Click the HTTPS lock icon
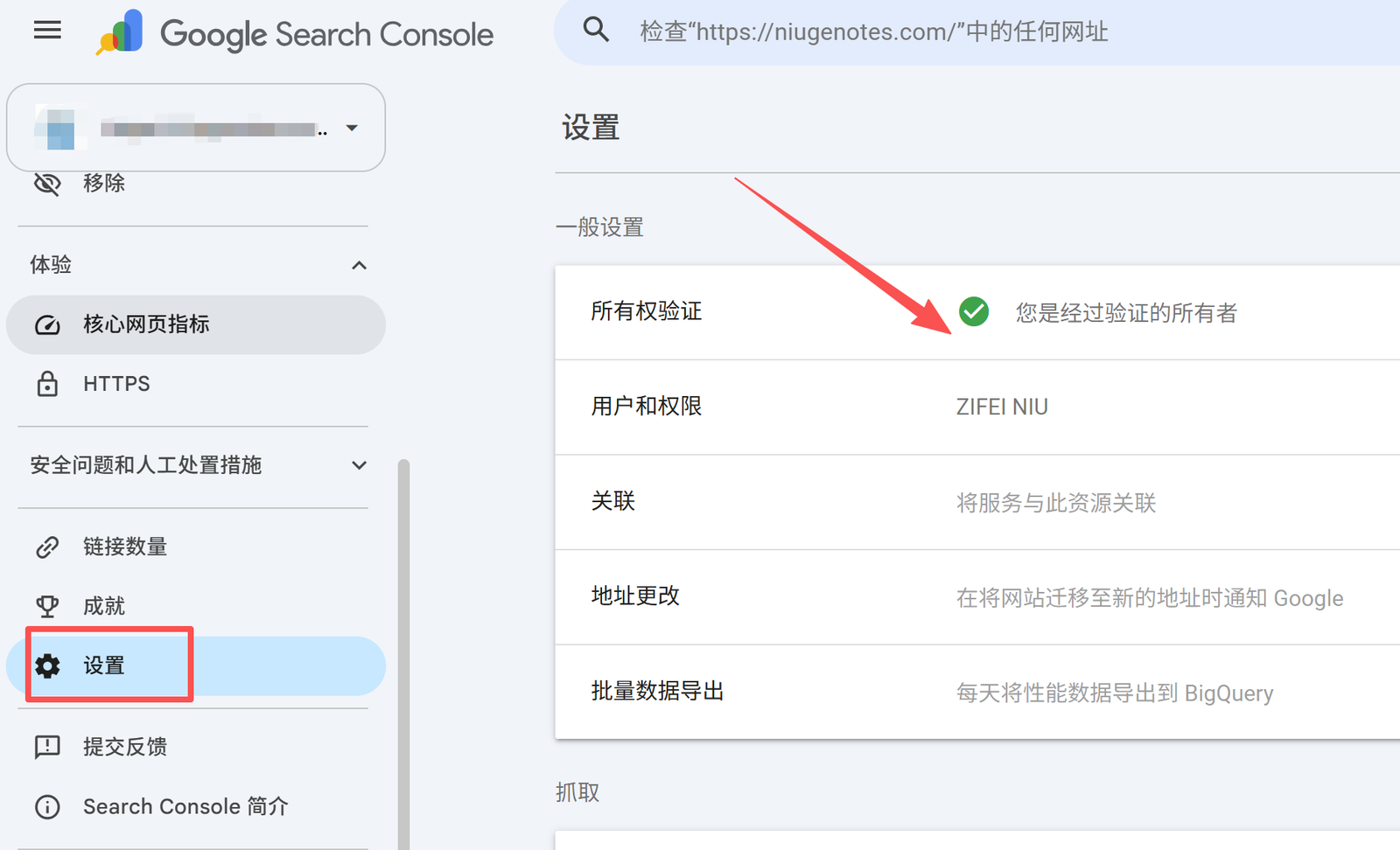 47,384
